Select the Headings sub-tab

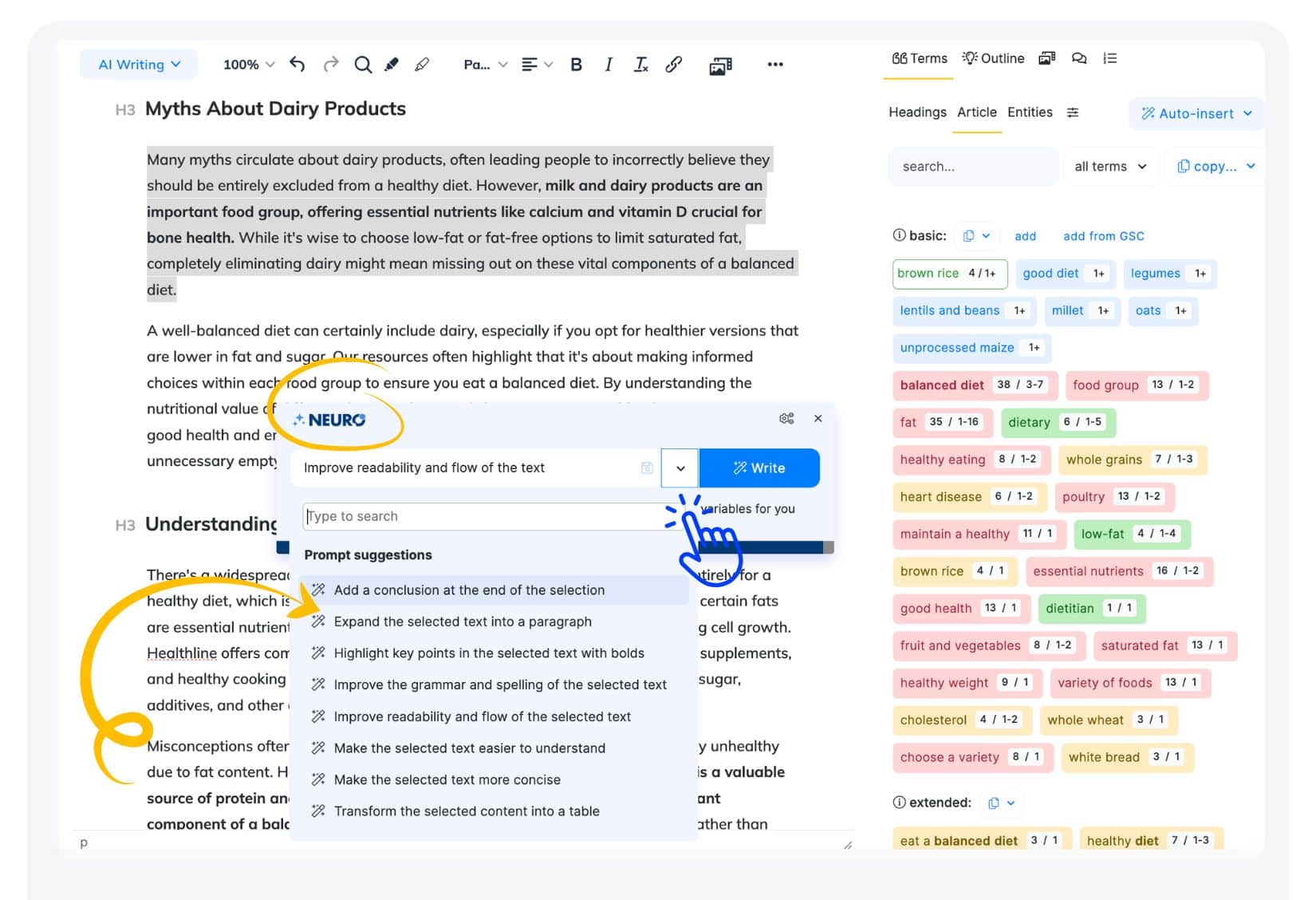917,112
